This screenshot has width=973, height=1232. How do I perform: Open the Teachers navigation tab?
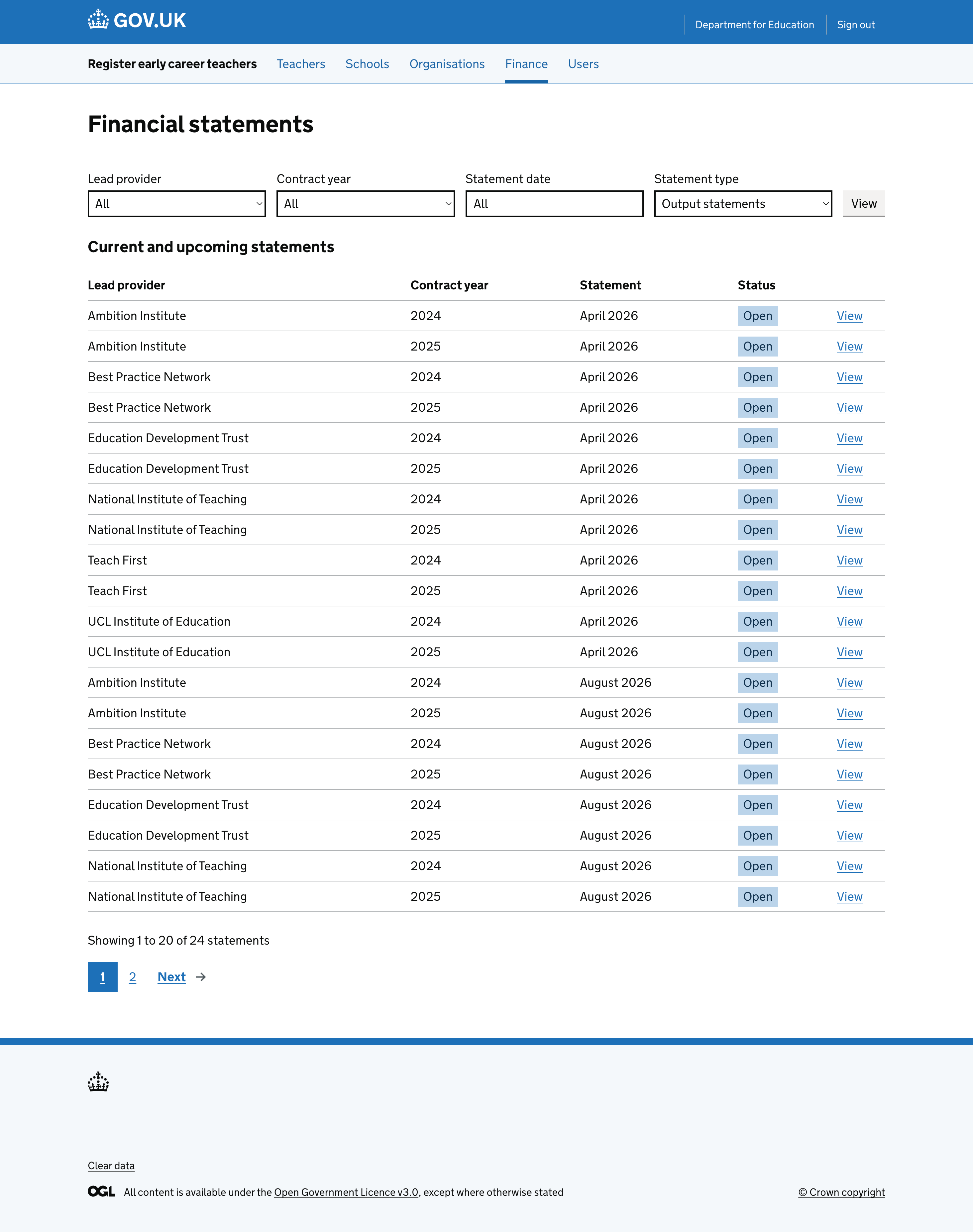[301, 64]
